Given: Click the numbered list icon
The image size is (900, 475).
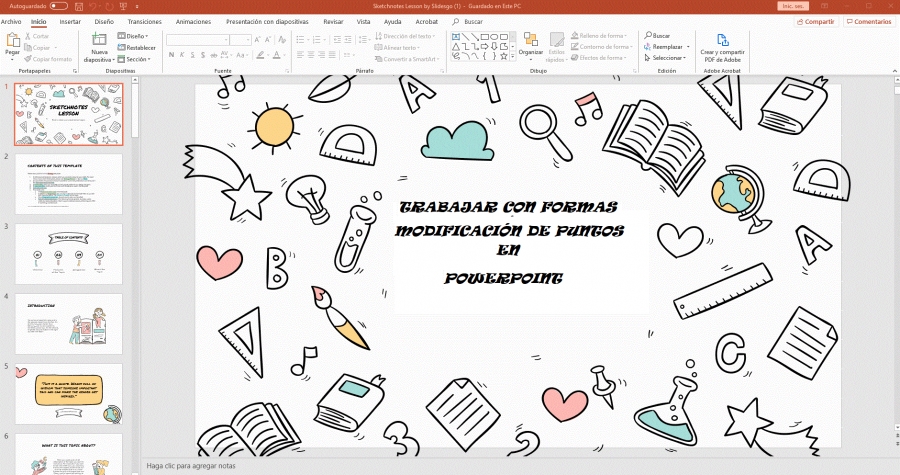Looking at the screenshot, I should point(316,40).
